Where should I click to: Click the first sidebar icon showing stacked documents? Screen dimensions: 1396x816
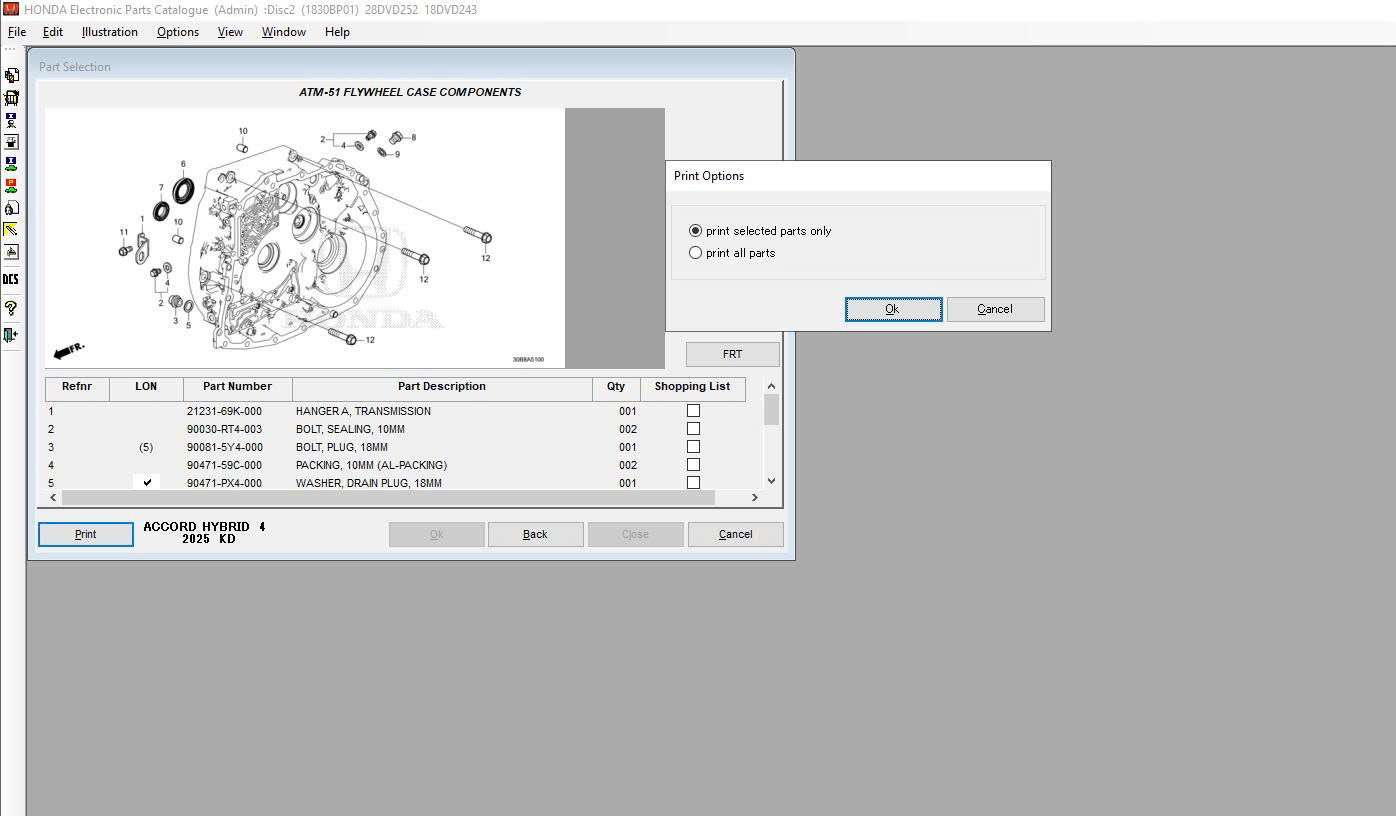pyautogui.click(x=11, y=75)
